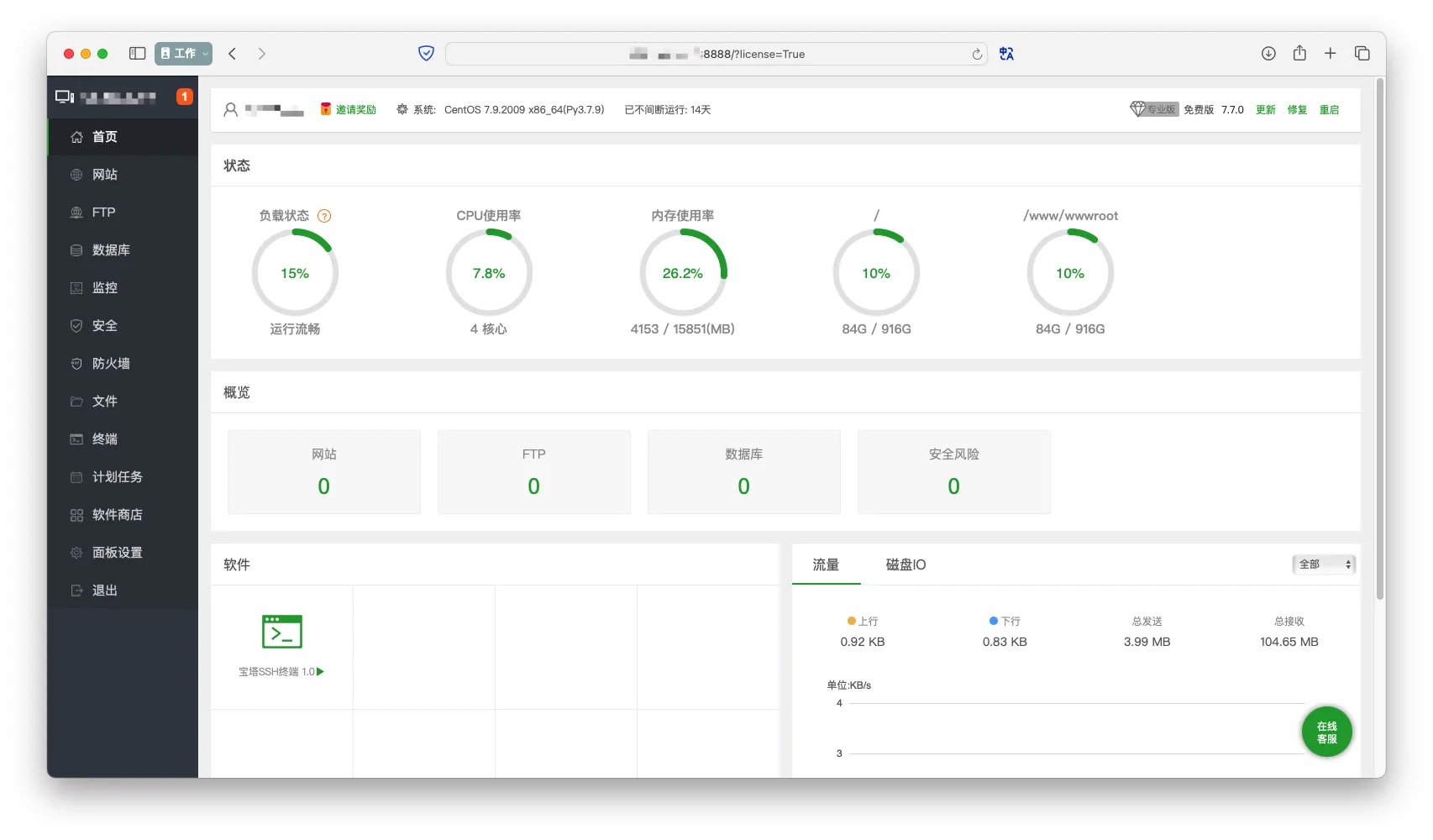Click the 更新 link
1433x840 pixels.
click(x=1265, y=110)
